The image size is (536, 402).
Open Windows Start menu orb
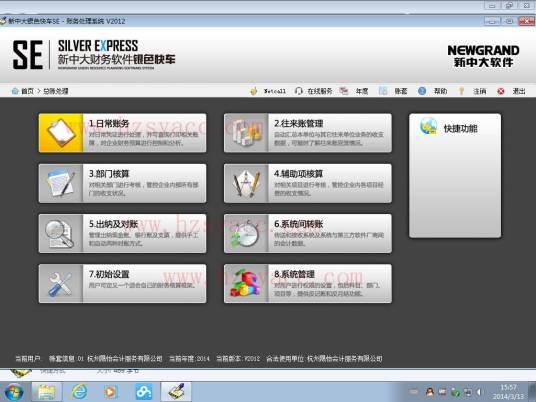14,392
